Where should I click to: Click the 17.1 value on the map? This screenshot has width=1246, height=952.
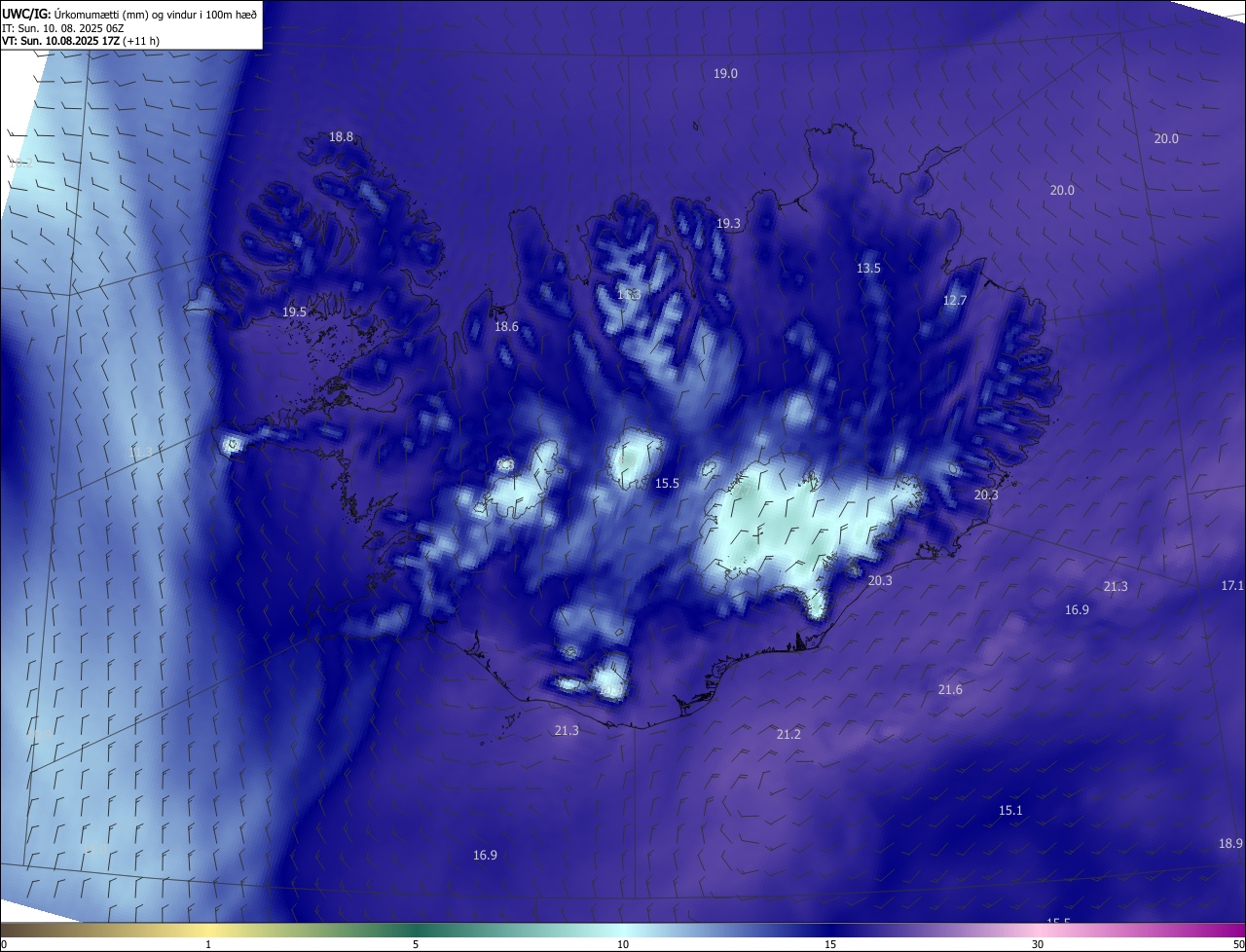(x=1232, y=586)
